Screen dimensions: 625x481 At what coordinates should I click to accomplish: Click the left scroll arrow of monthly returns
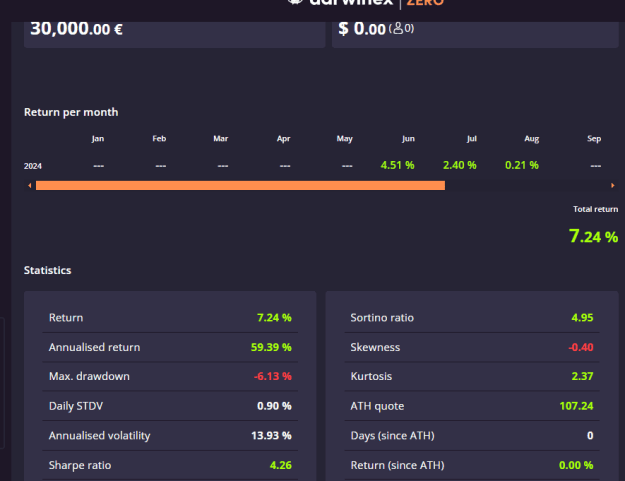(29, 185)
